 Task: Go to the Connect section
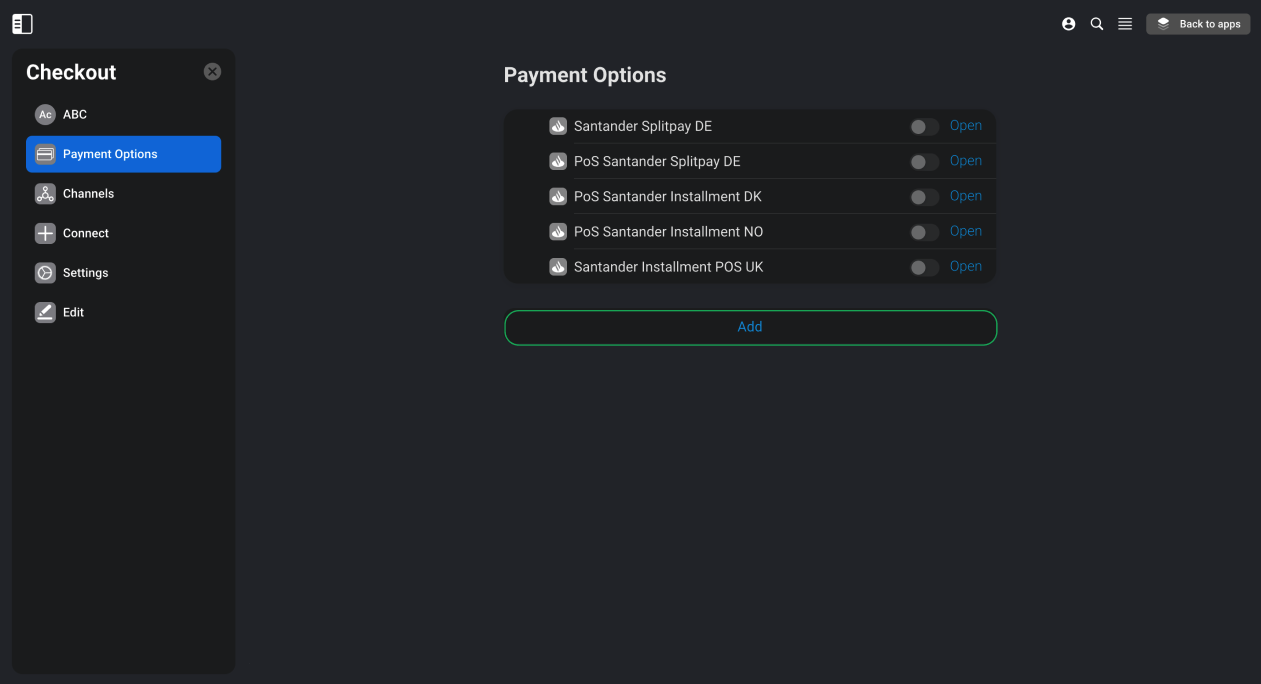[123, 233]
